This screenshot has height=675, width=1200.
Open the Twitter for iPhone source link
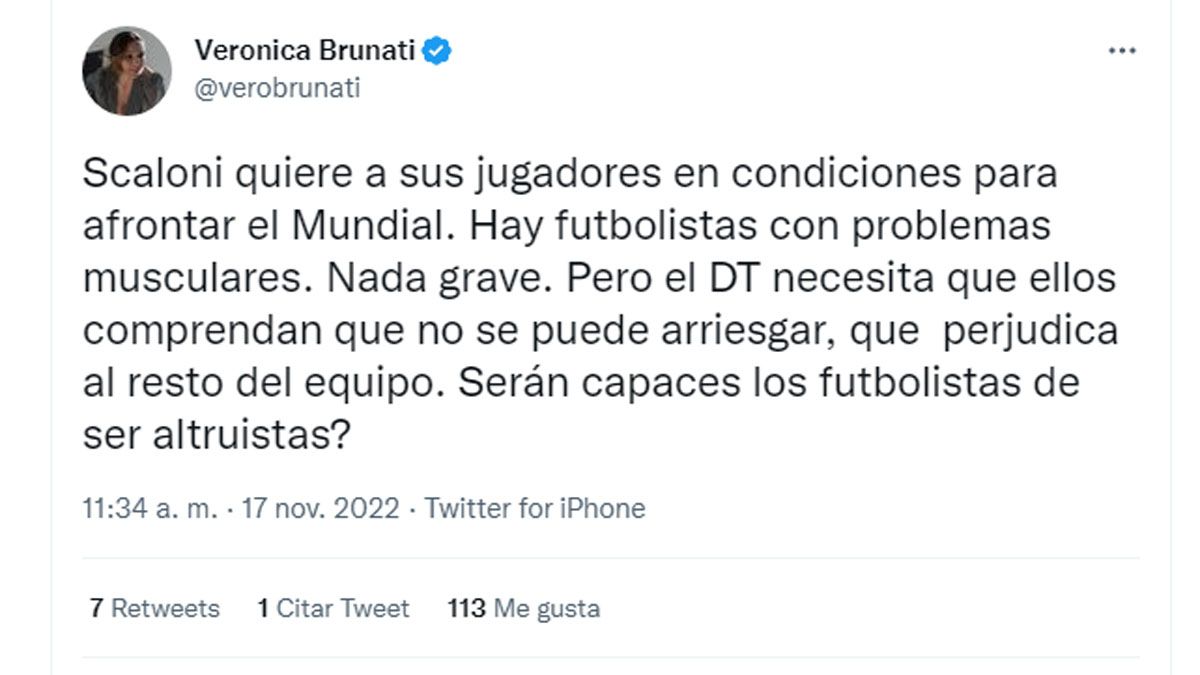(x=535, y=508)
